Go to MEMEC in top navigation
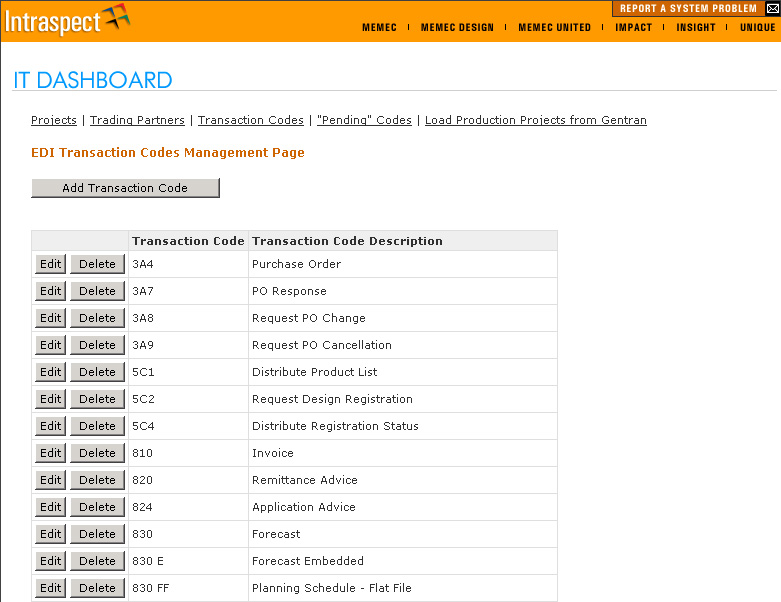The image size is (781, 602). [379, 27]
